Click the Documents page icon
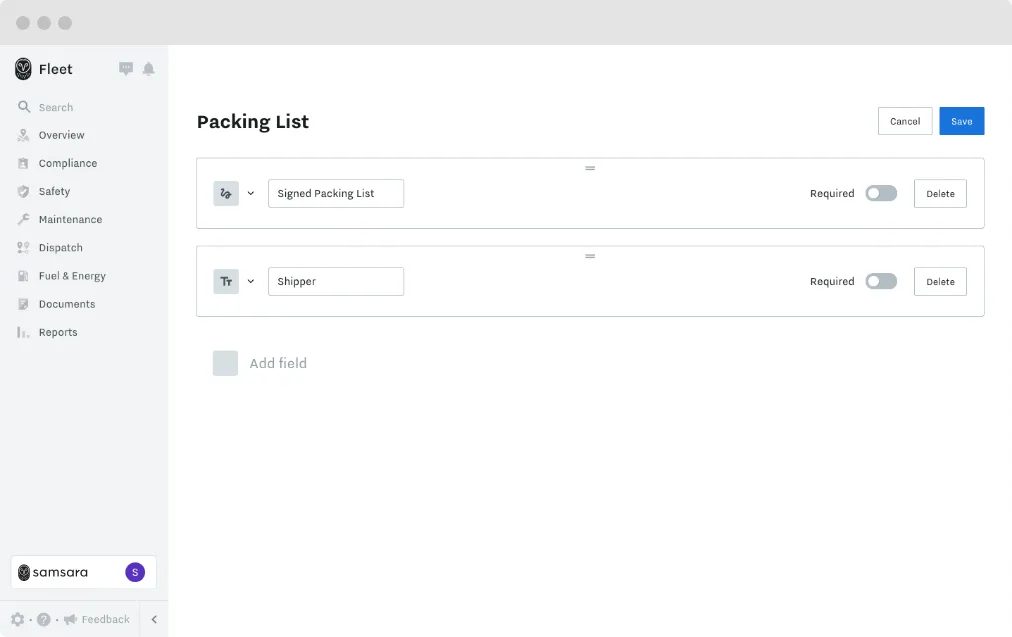1012x637 pixels. (23, 304)
